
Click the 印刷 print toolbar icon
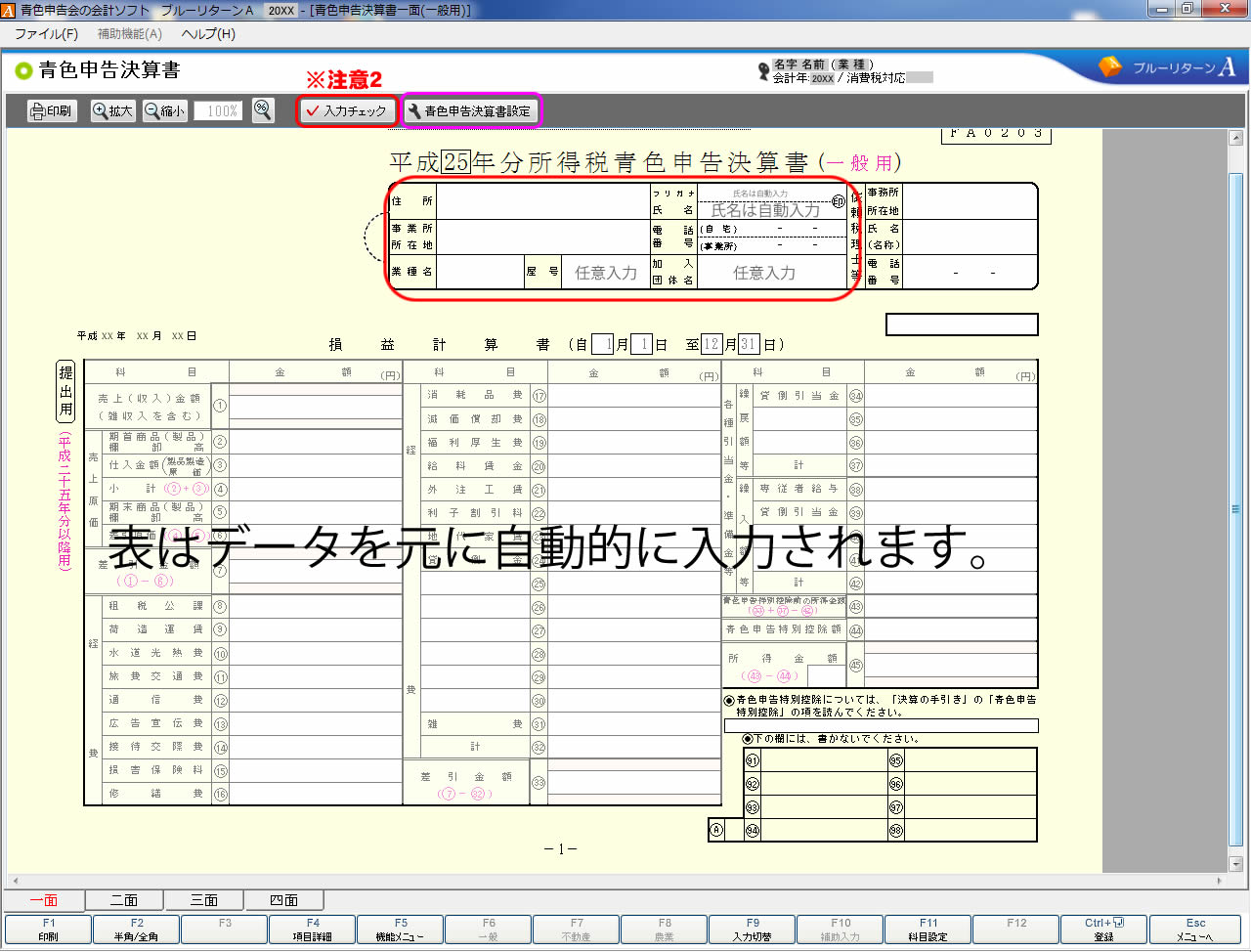(x=52, y=111)
